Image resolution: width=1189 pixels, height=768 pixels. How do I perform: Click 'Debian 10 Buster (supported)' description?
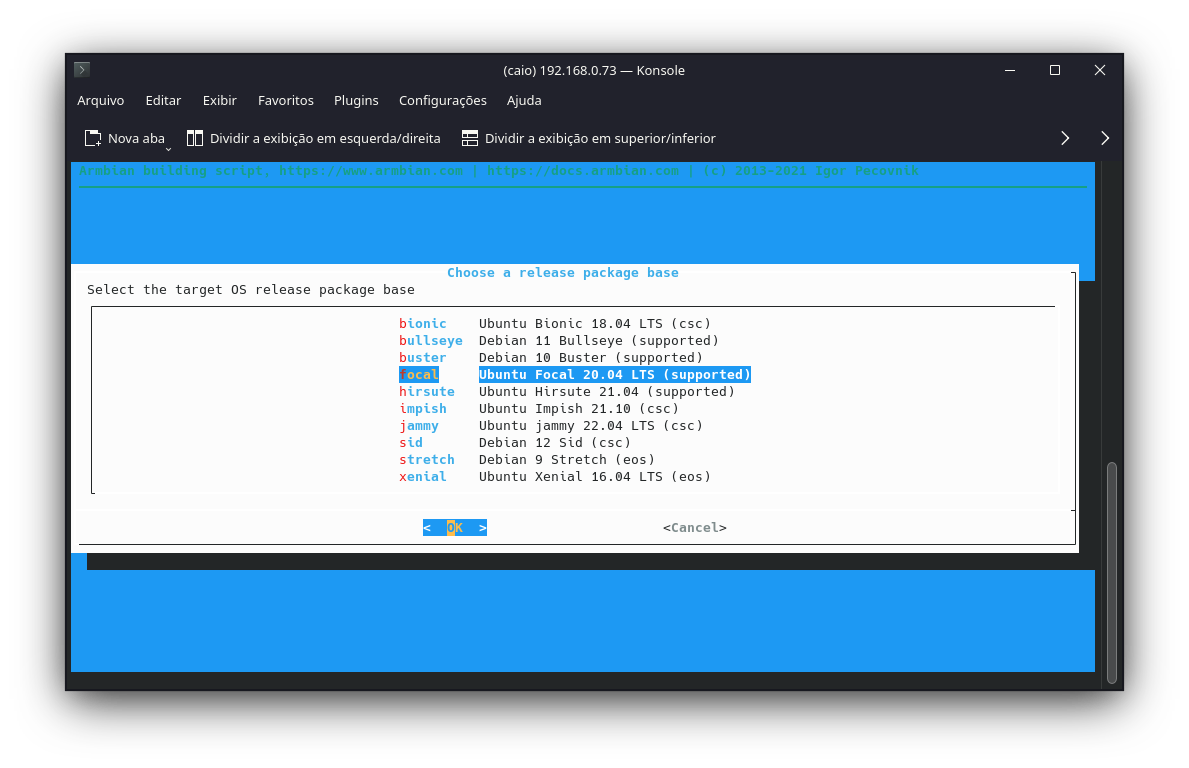click(591, 358)
